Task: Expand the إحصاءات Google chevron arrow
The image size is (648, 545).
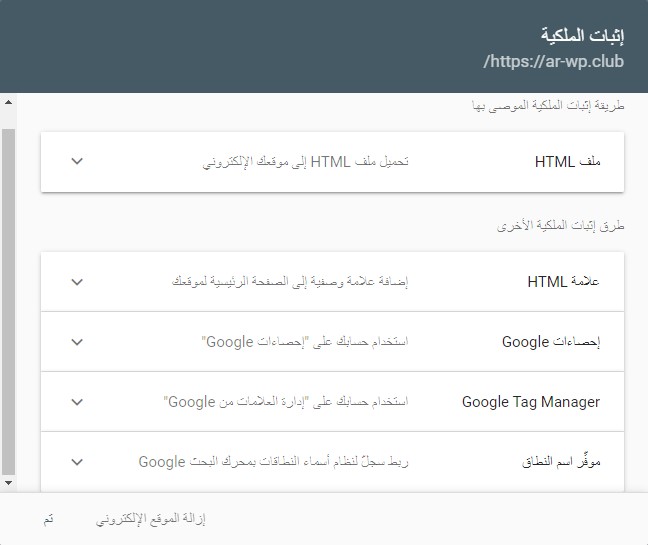Action: [78, 342]
